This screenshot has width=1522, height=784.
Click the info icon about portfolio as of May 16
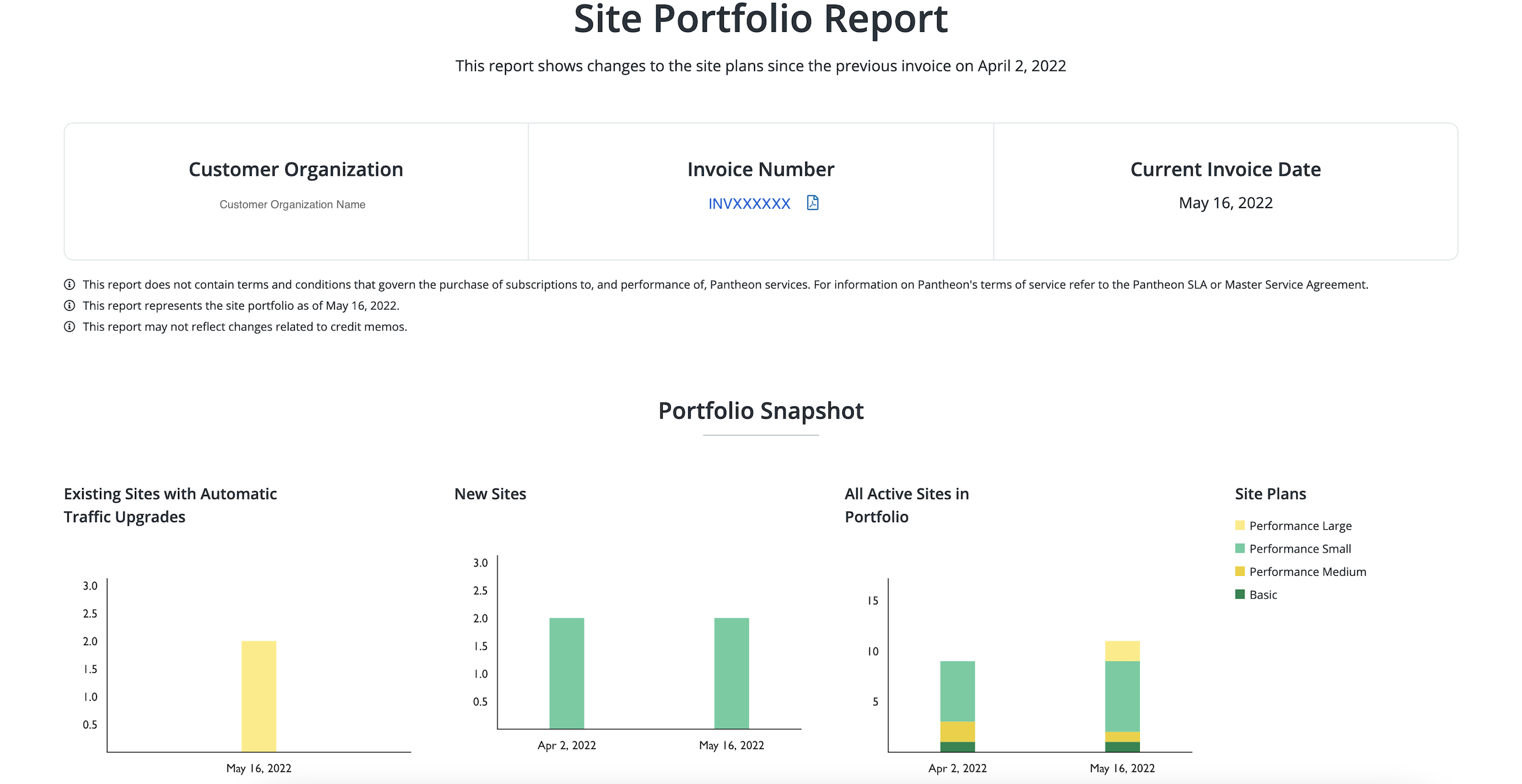click(x=70, y=305)
